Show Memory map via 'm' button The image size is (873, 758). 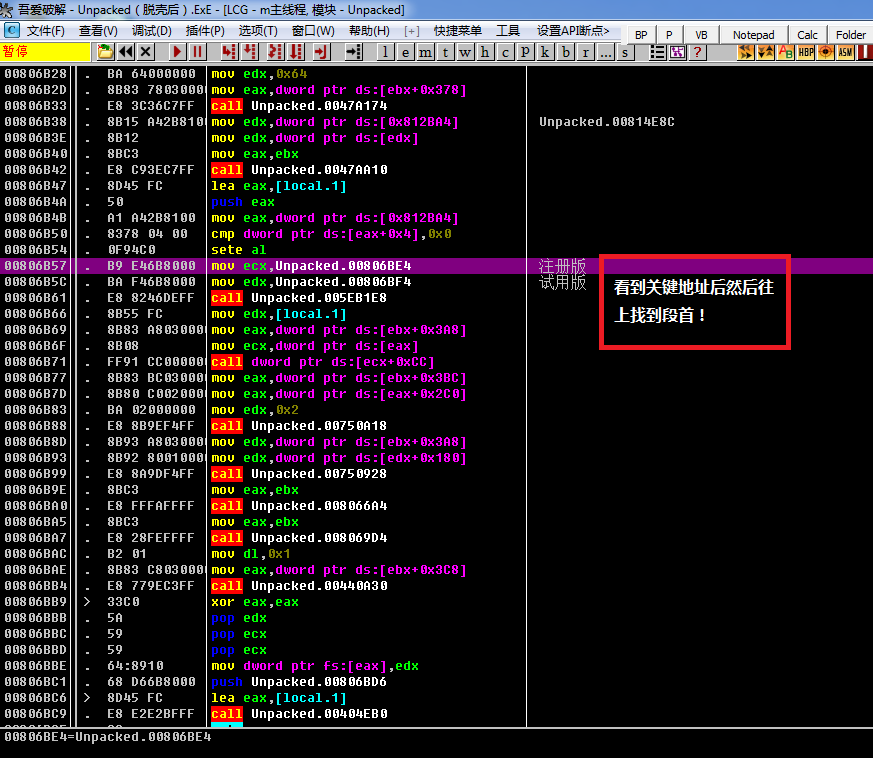click(x=425, y=52)
